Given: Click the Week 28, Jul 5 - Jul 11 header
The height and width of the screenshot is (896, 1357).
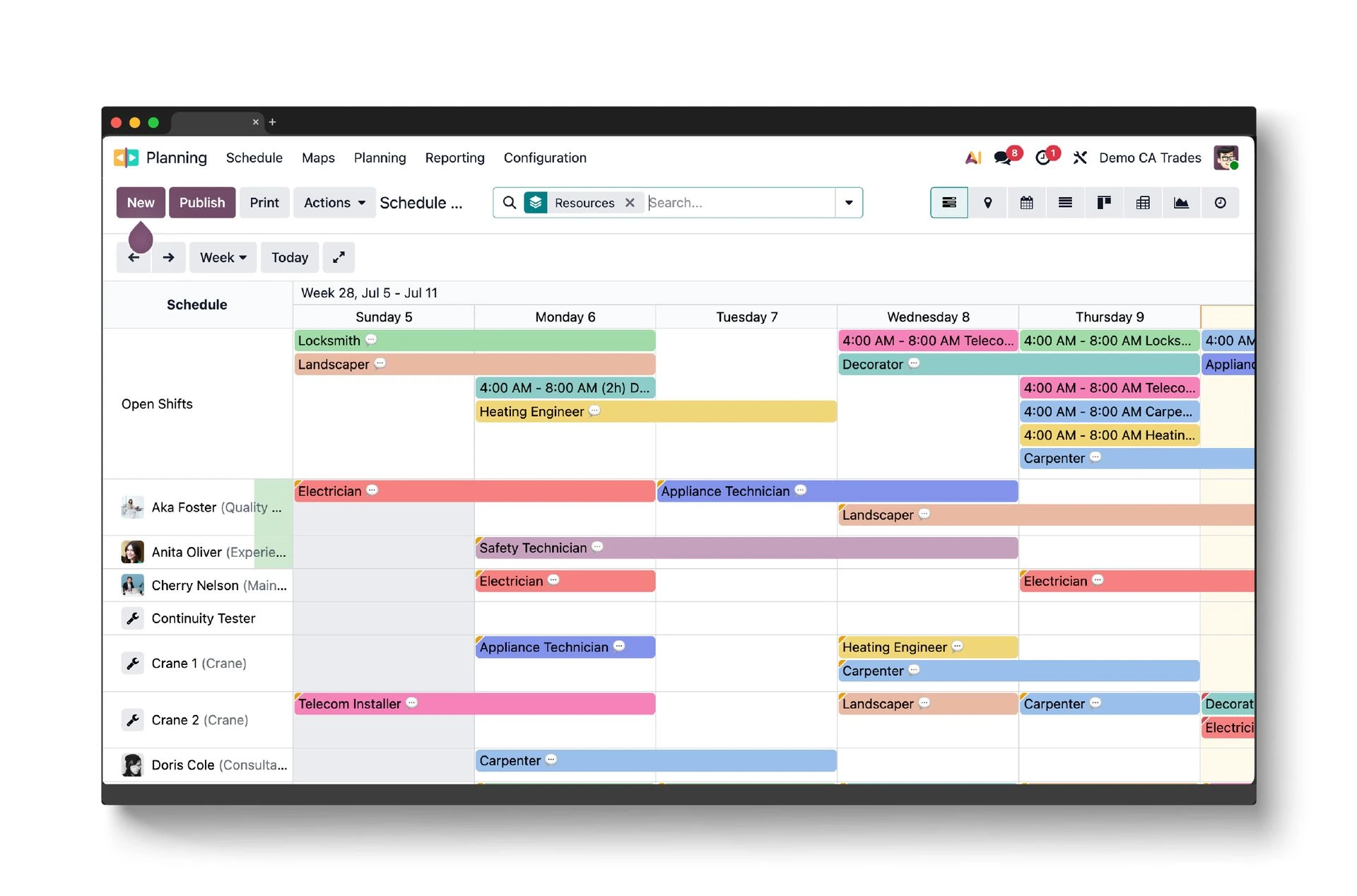Looking at the screenshot, I should (370, 293).
